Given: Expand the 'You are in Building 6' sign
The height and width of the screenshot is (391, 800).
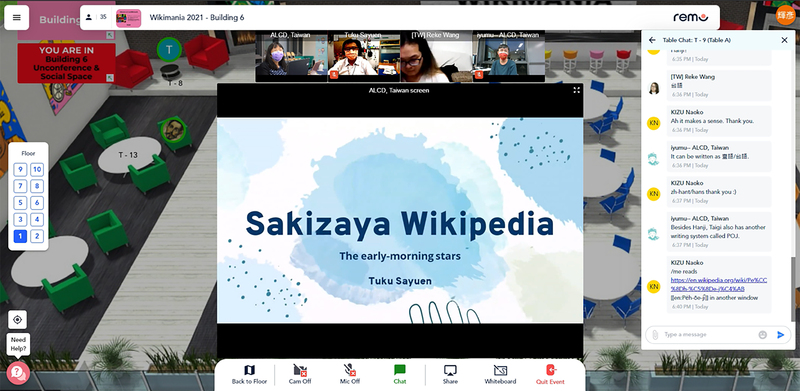Looking at the screenshot, I should [x=110, y=78].
